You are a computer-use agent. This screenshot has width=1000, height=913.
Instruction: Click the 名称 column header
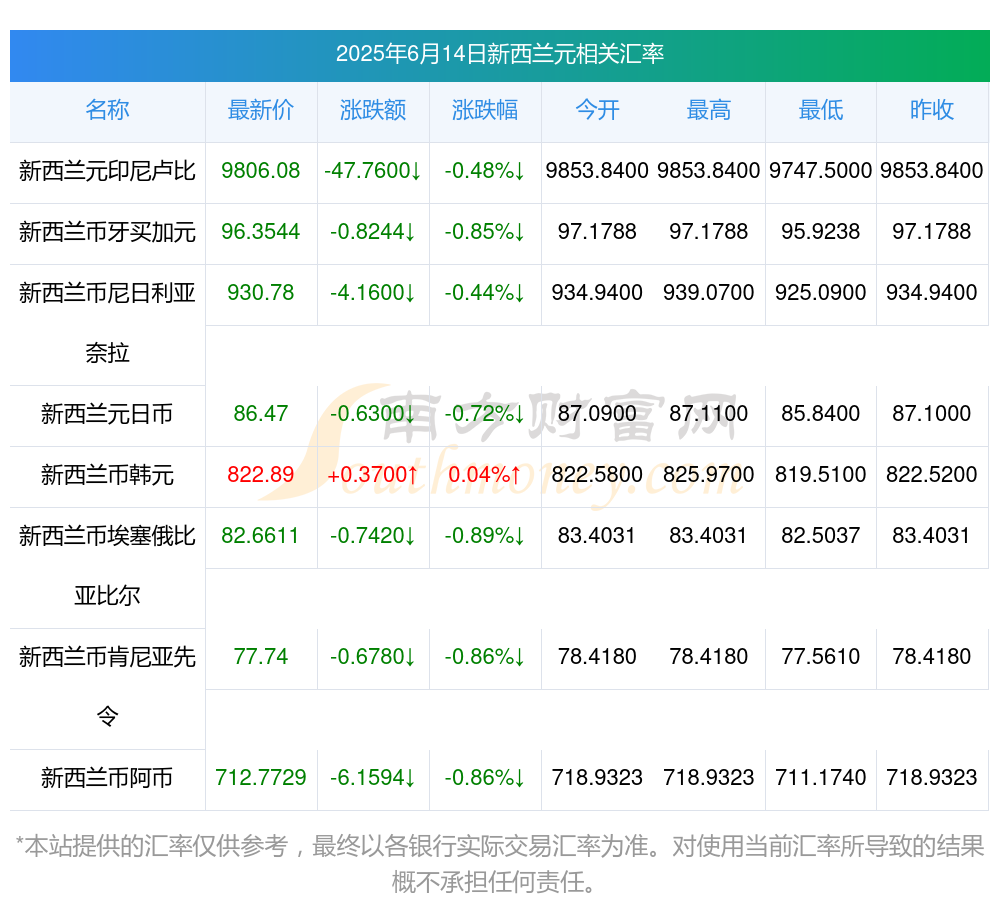click(x=107, y=110)
